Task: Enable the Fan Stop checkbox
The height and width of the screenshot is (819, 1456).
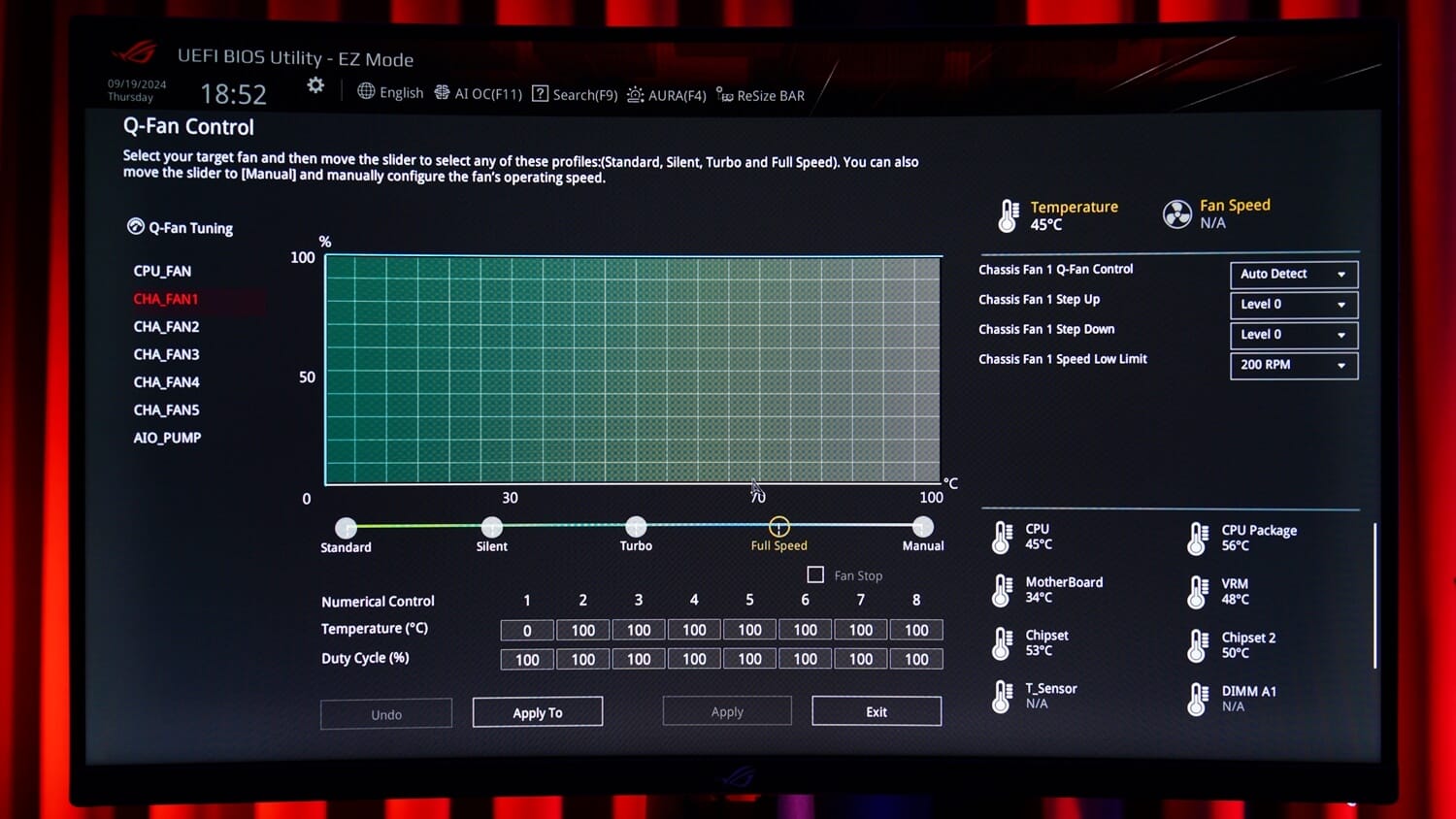Action: [815, 574]
